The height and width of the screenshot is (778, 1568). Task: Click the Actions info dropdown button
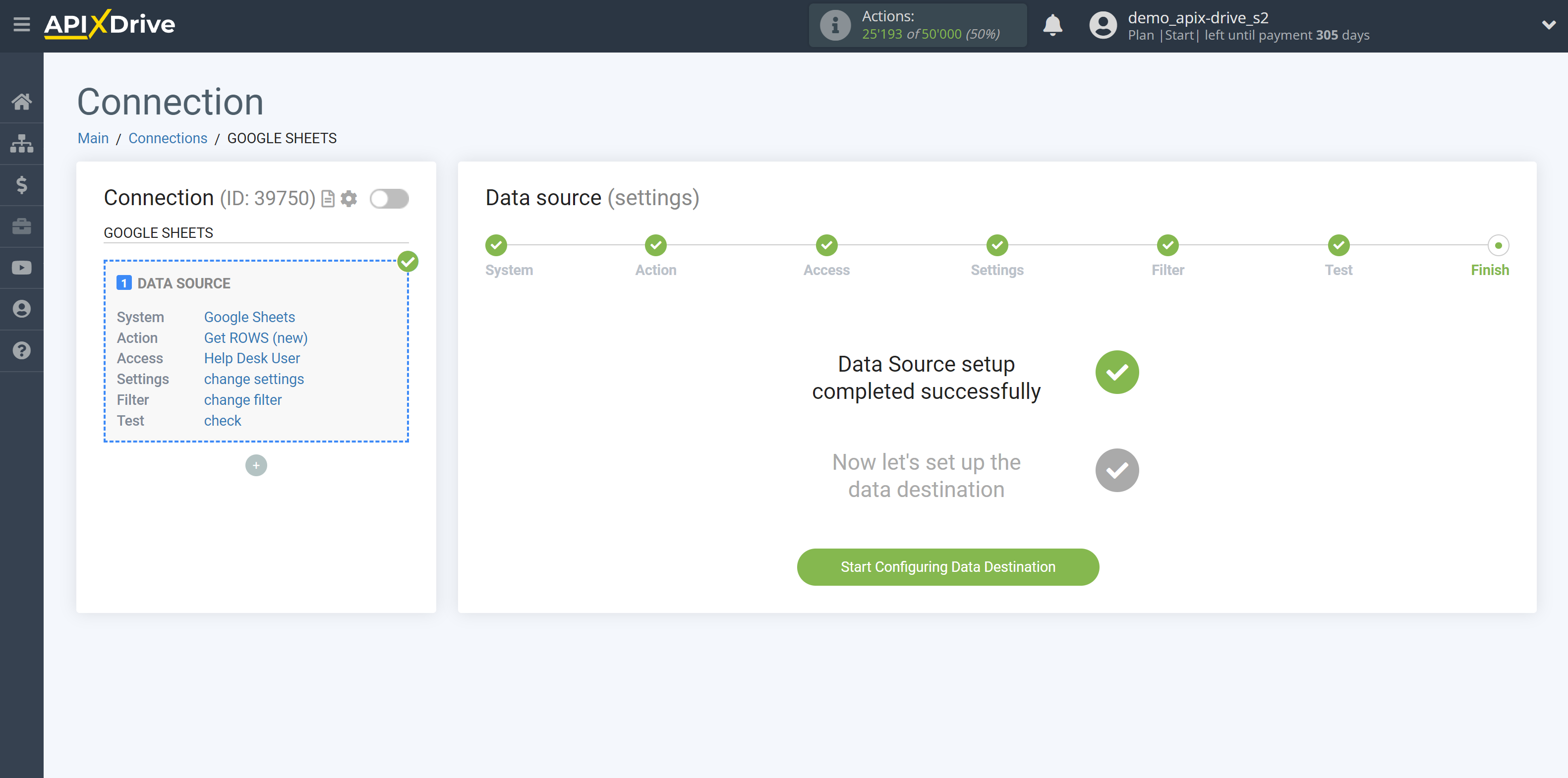[835, 26]
